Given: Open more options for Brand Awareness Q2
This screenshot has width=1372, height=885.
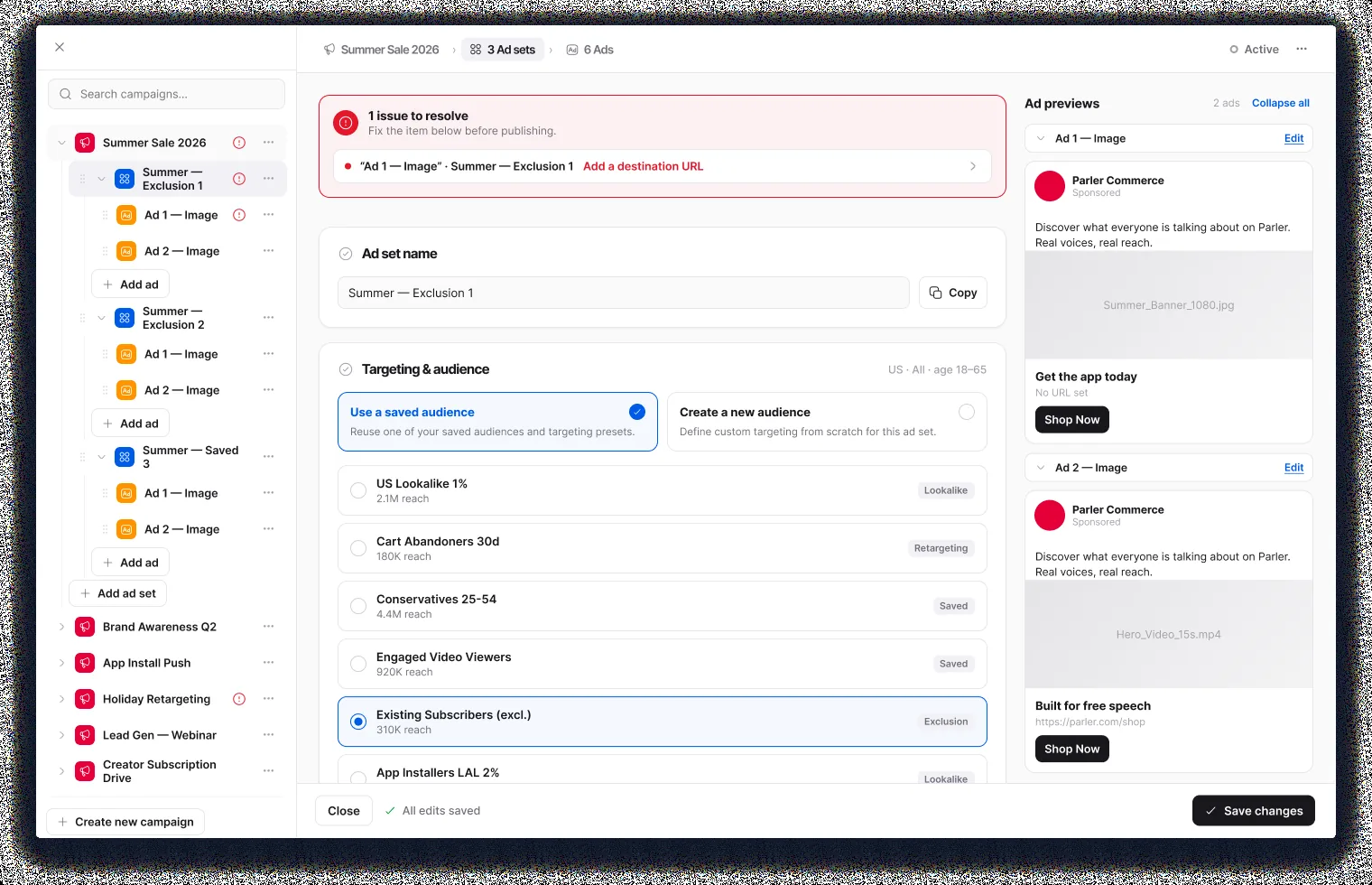Looking at the screenshot, I should click(x=268, y=627).
